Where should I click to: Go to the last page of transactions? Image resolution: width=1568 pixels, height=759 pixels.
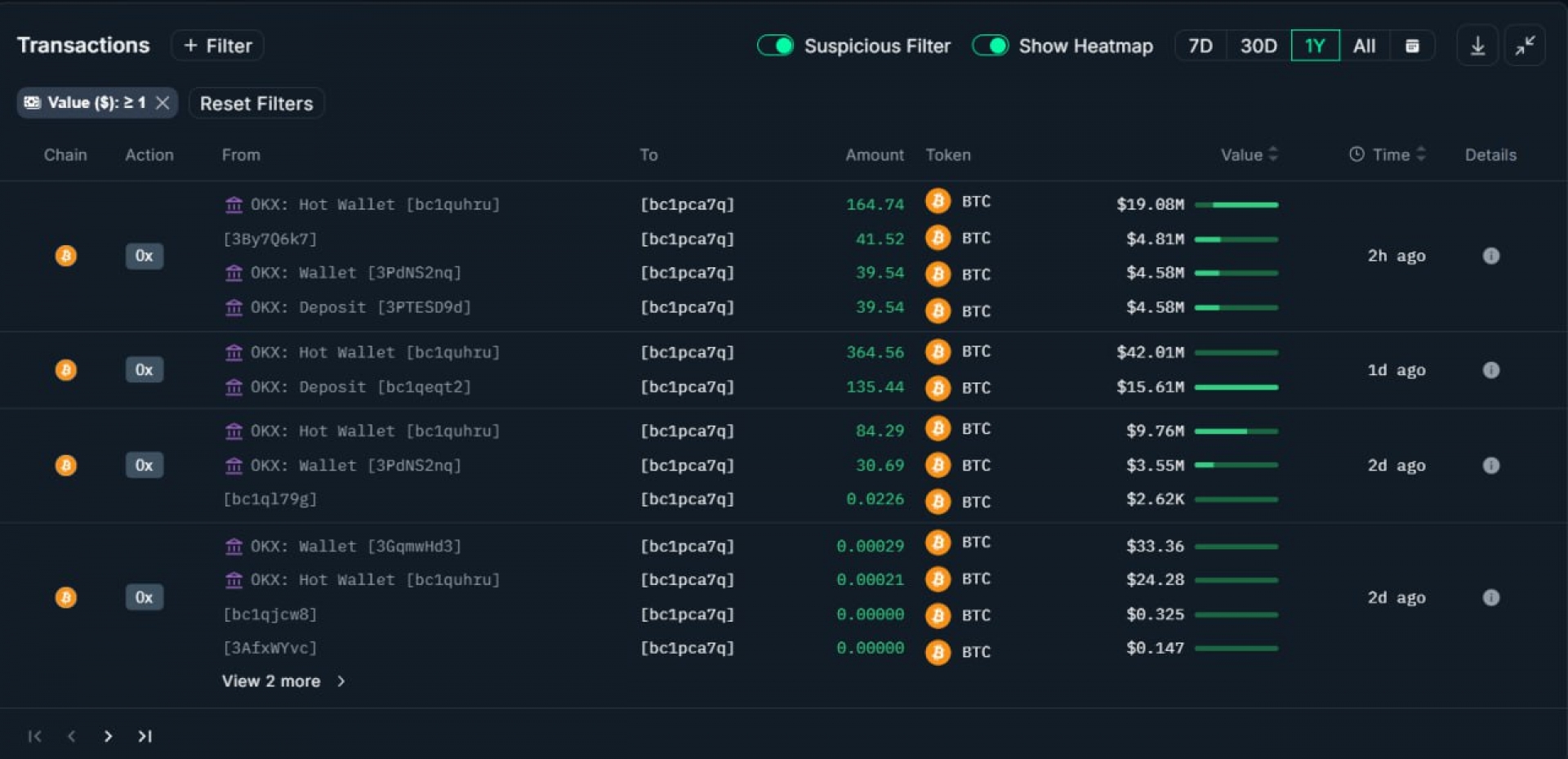point(145,736)
